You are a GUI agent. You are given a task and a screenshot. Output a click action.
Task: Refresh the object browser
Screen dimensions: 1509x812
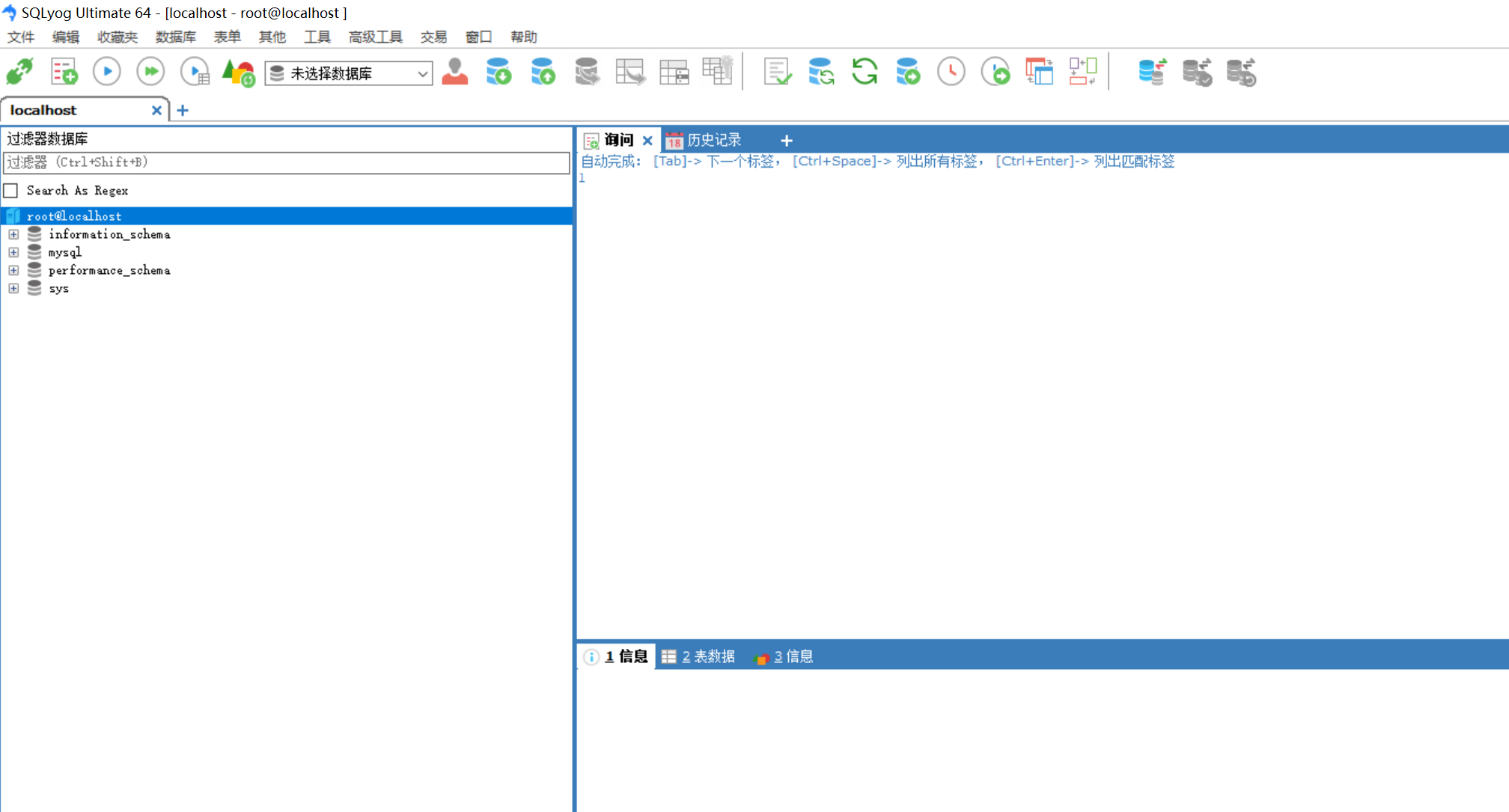865,71
